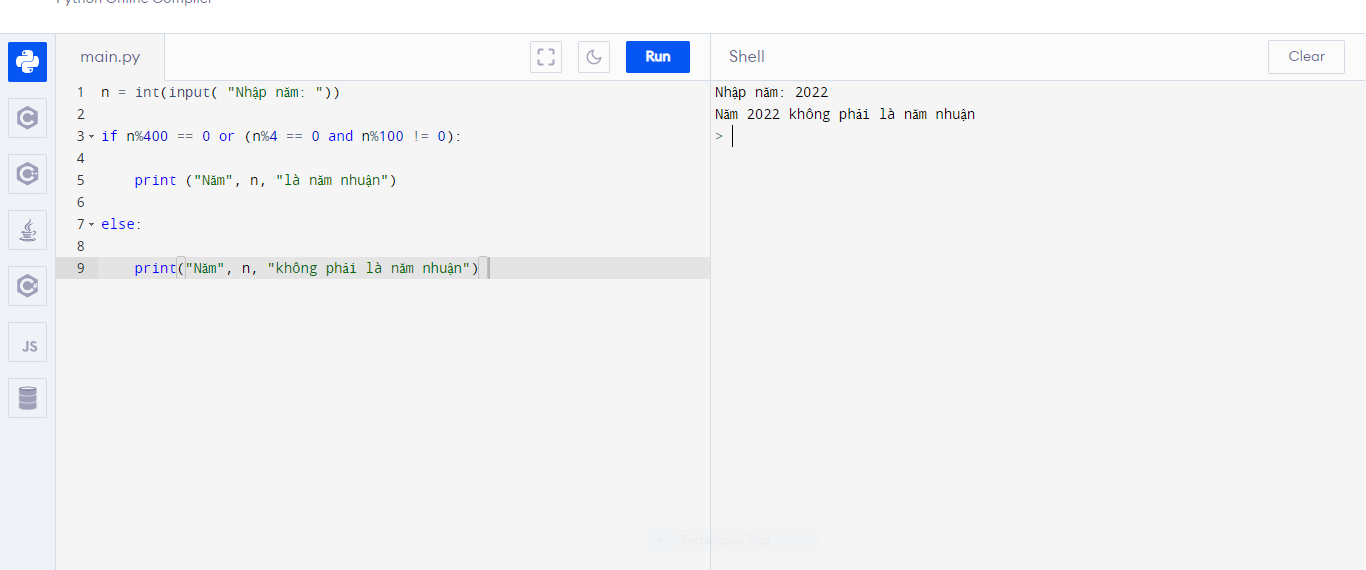Click the Shell panel header
The image size is (1366, 570).
(x=747, y=57)
